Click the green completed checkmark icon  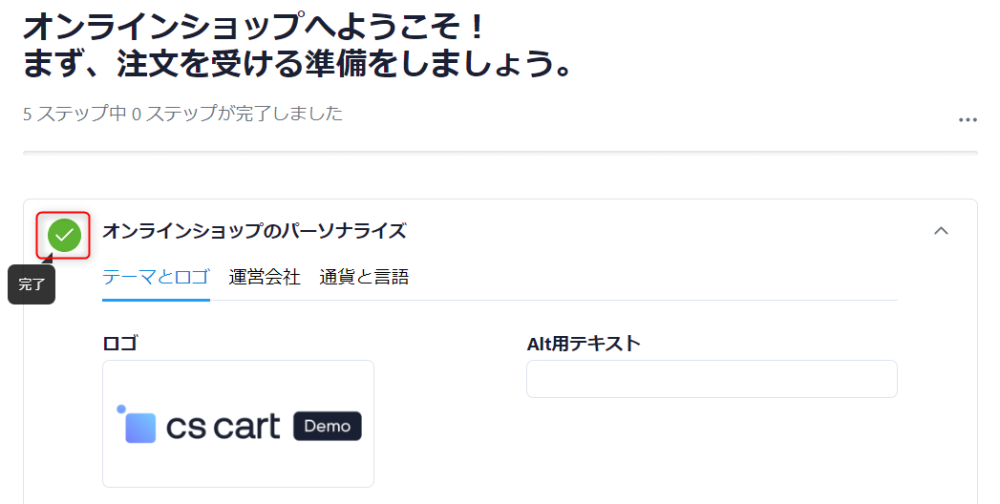point(64,235)
